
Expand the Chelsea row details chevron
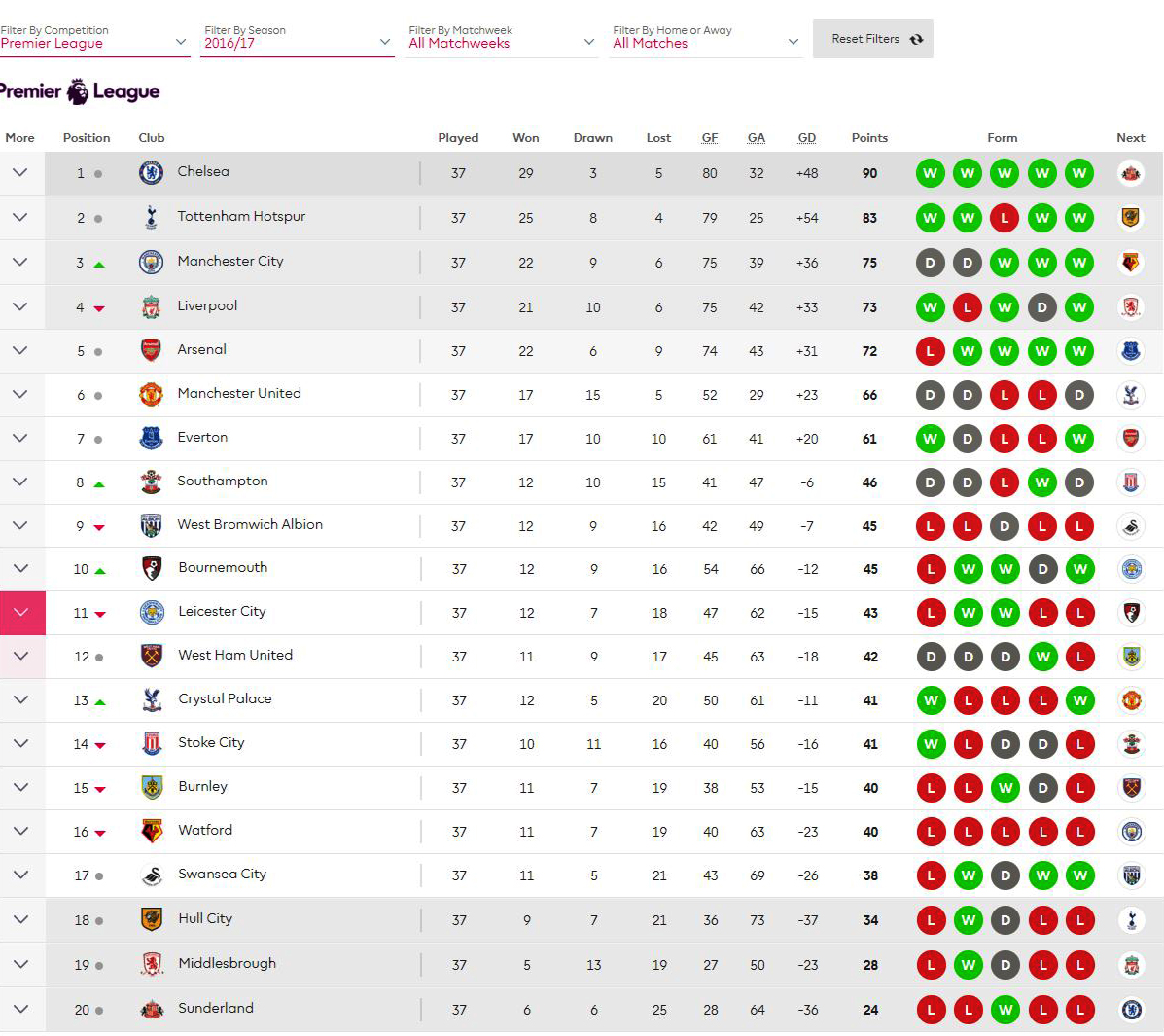20,173
